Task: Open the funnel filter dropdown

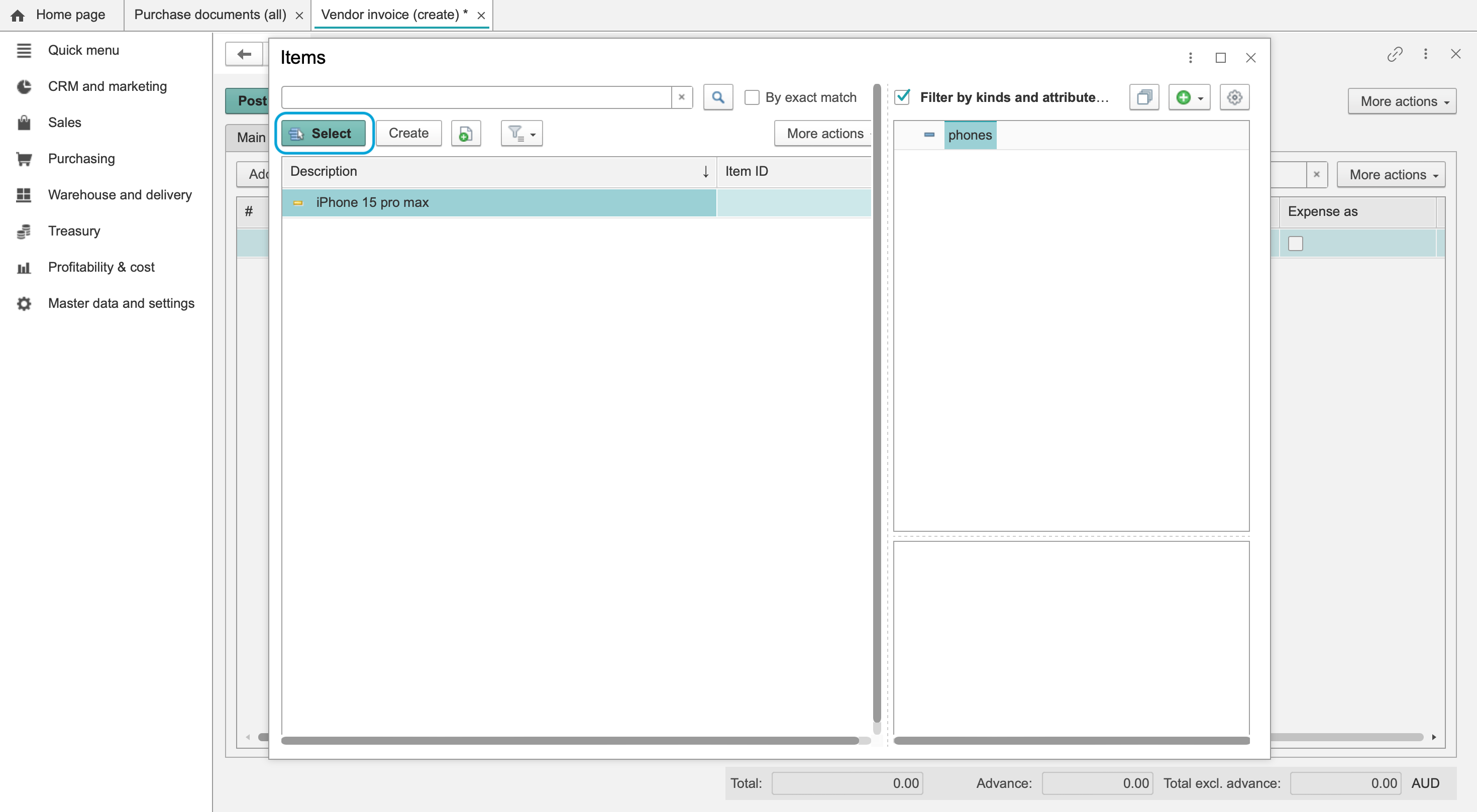Action: [521, 134]
